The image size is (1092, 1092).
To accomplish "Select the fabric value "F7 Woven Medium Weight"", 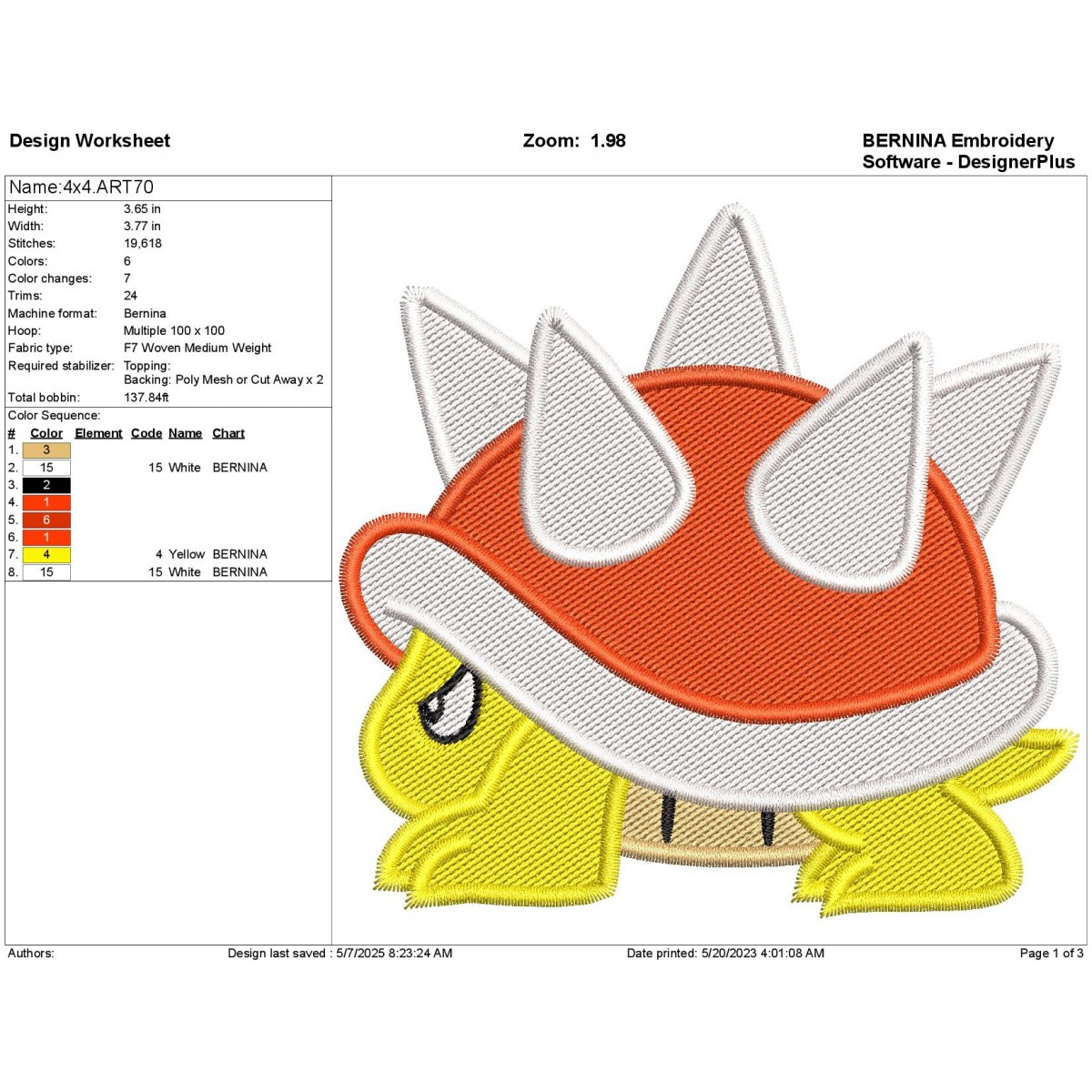I will coord(197,348).
